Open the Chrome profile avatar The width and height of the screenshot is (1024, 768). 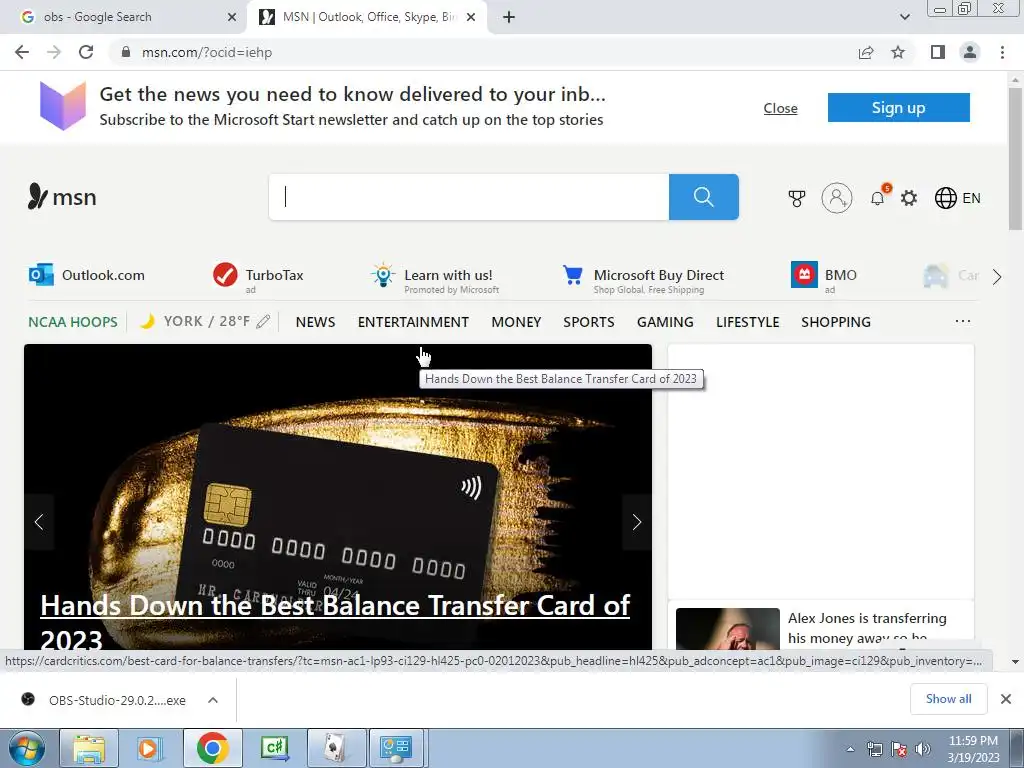pos(970,52)
